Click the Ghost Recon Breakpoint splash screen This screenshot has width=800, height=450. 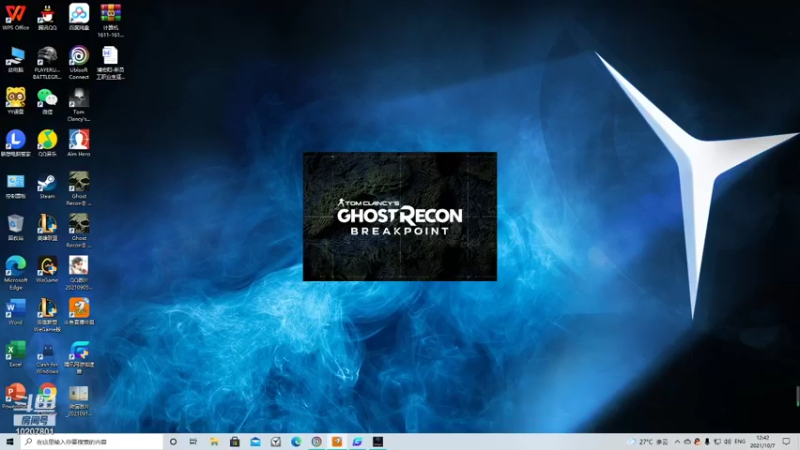(399, 216)
